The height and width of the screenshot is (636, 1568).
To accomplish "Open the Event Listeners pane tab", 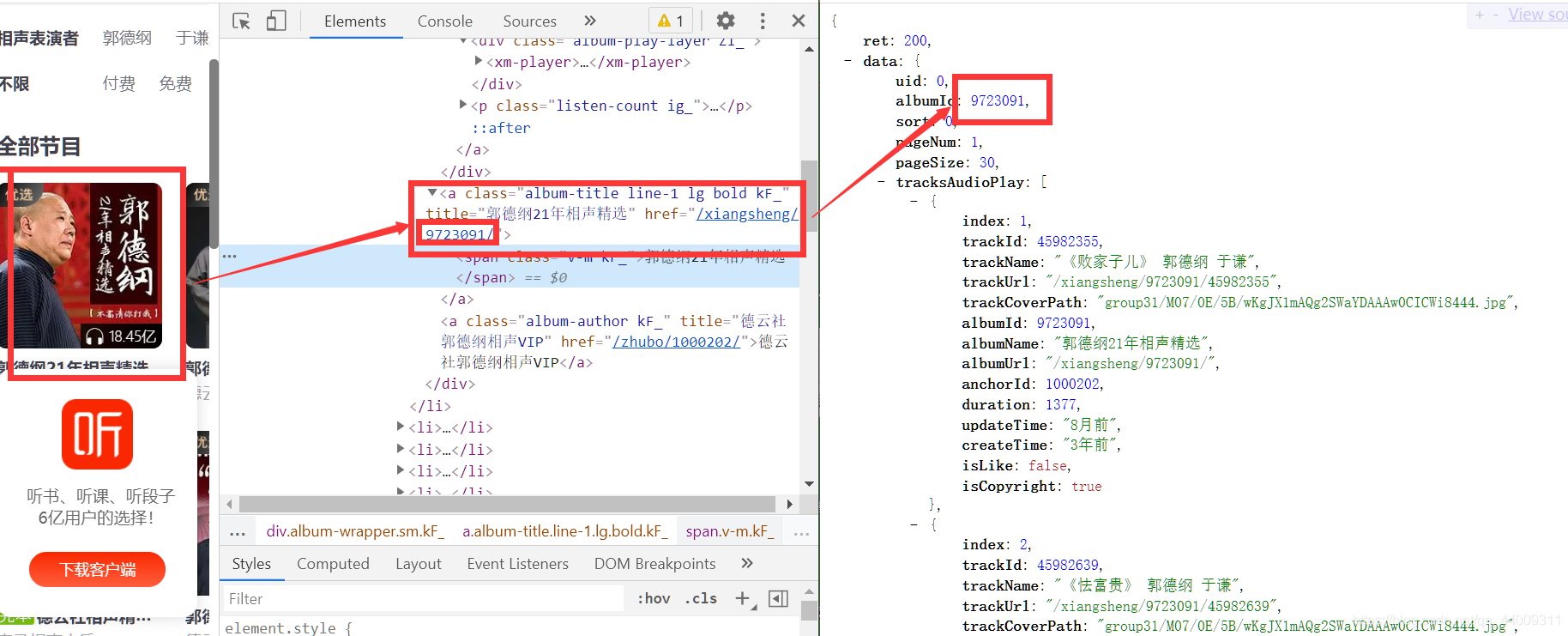I will point(518,563).
